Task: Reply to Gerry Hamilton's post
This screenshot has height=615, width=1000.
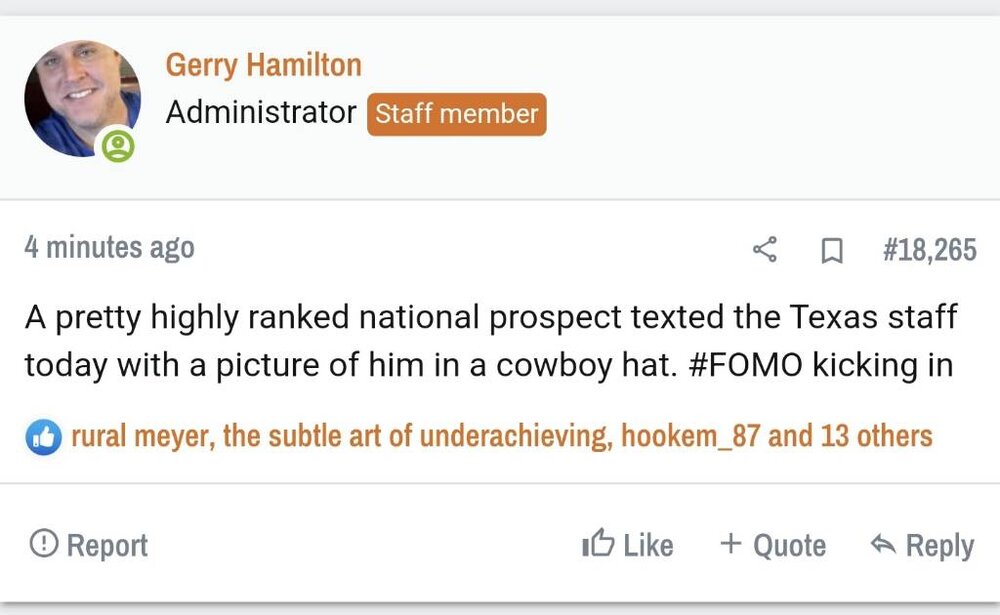Action: point(921,545)
